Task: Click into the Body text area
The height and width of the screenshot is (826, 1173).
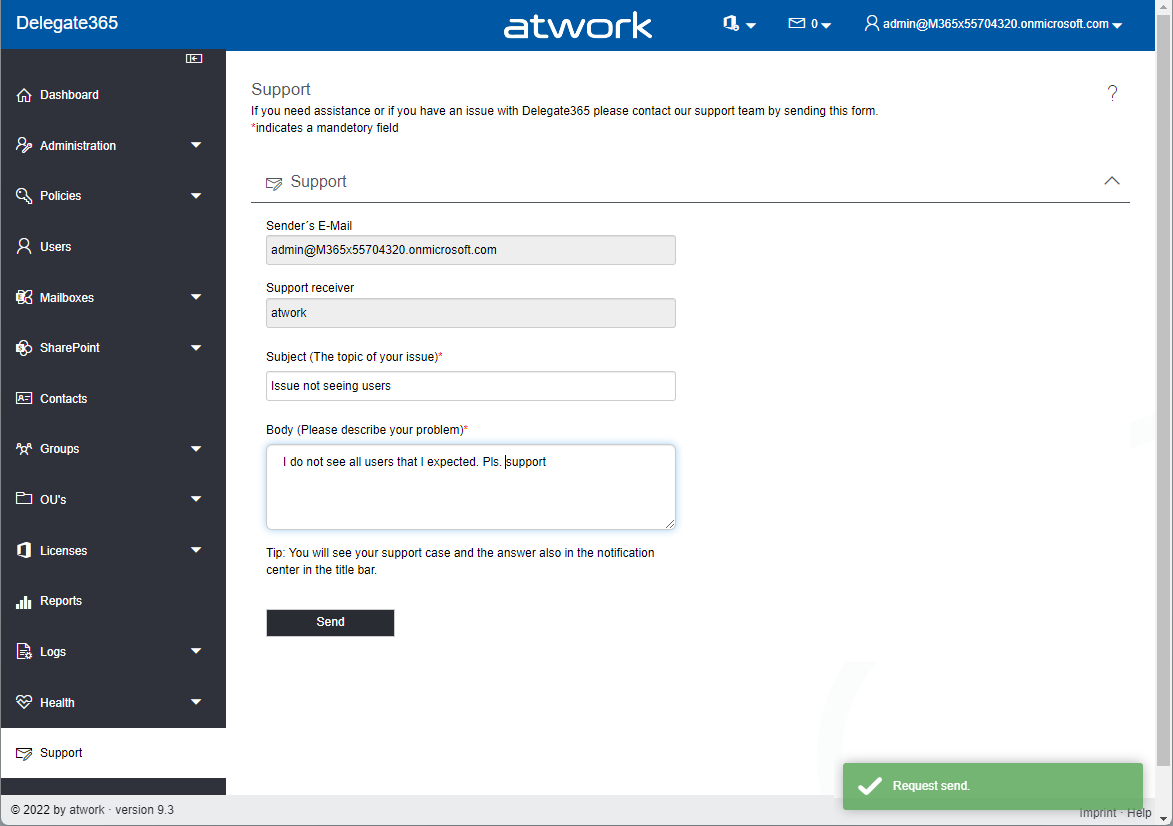Action: click(x=471, y=487)
